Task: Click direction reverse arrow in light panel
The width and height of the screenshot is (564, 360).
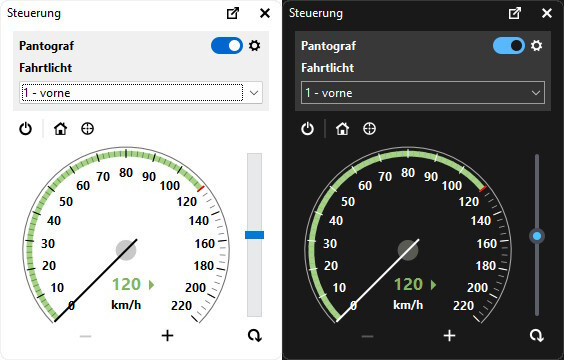Action: click(x=255, y=335)
